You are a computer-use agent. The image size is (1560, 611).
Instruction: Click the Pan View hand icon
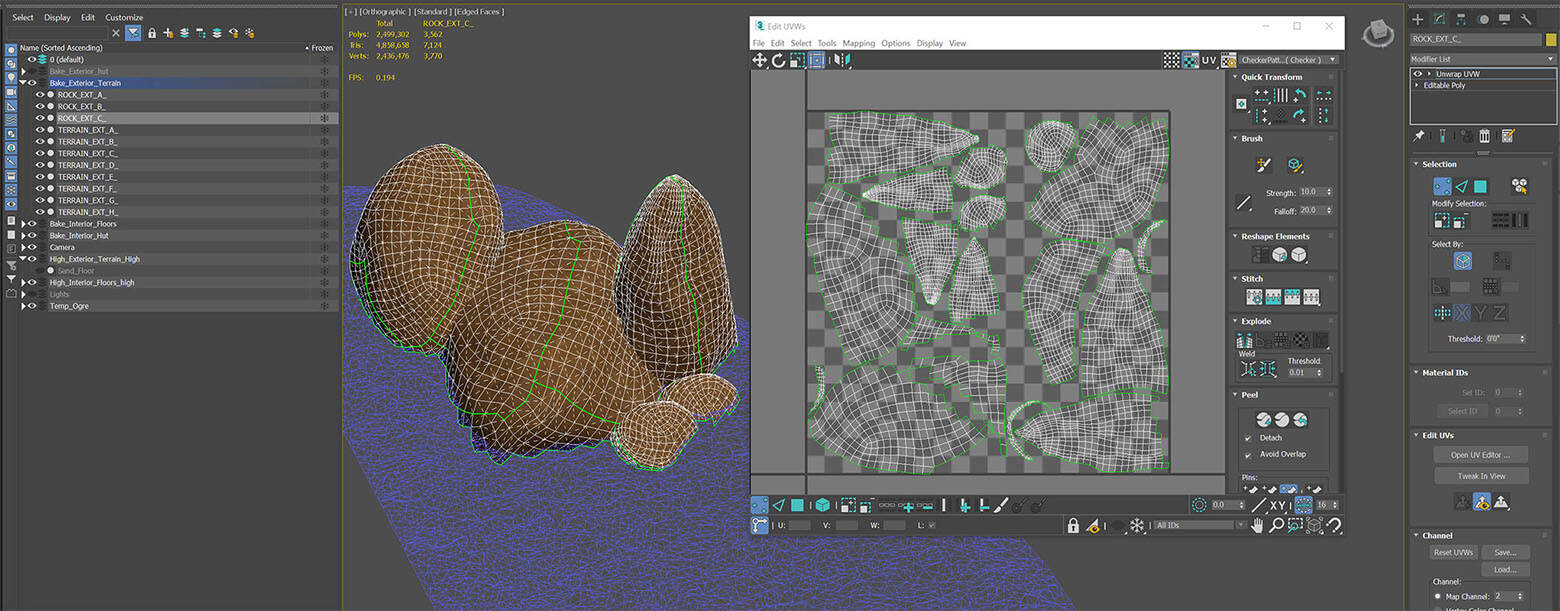[1260, 525]
